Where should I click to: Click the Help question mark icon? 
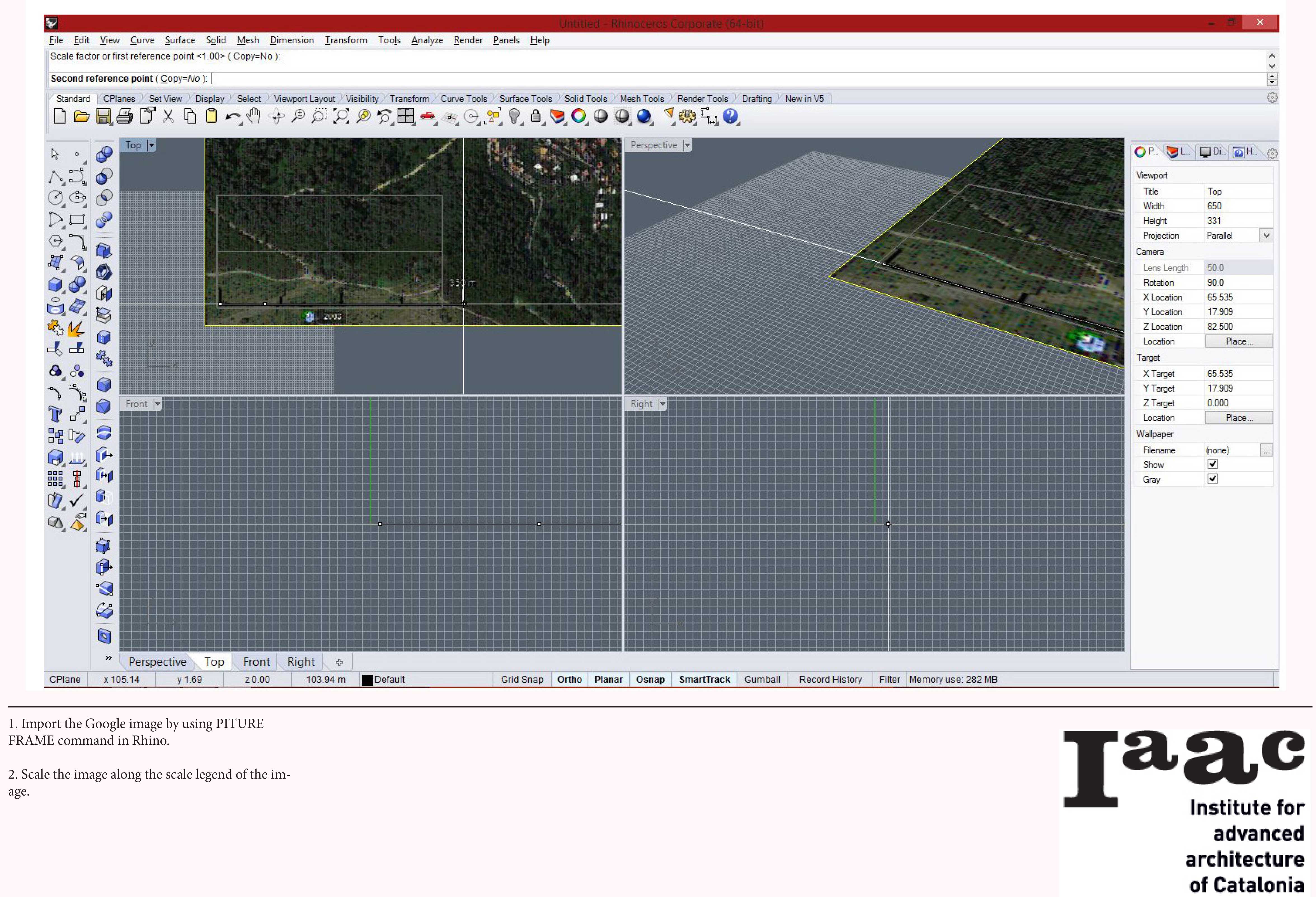(x=730, y=116)
